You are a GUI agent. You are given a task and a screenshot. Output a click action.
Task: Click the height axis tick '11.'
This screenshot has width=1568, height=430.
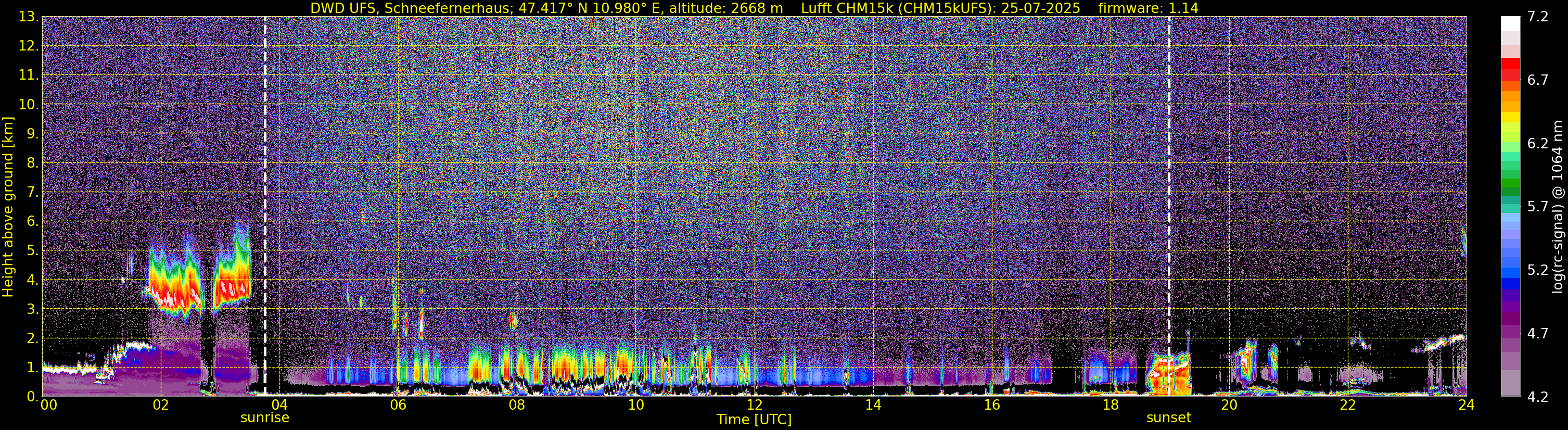(29, 75)
